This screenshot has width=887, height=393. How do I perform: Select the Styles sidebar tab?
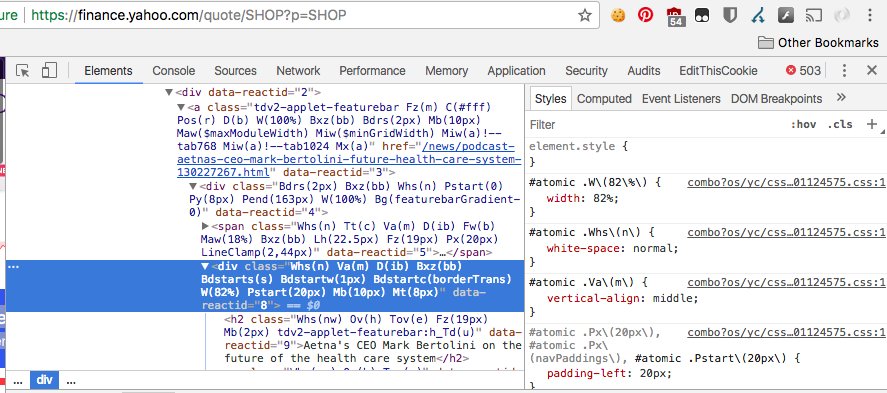click(550, 99)
